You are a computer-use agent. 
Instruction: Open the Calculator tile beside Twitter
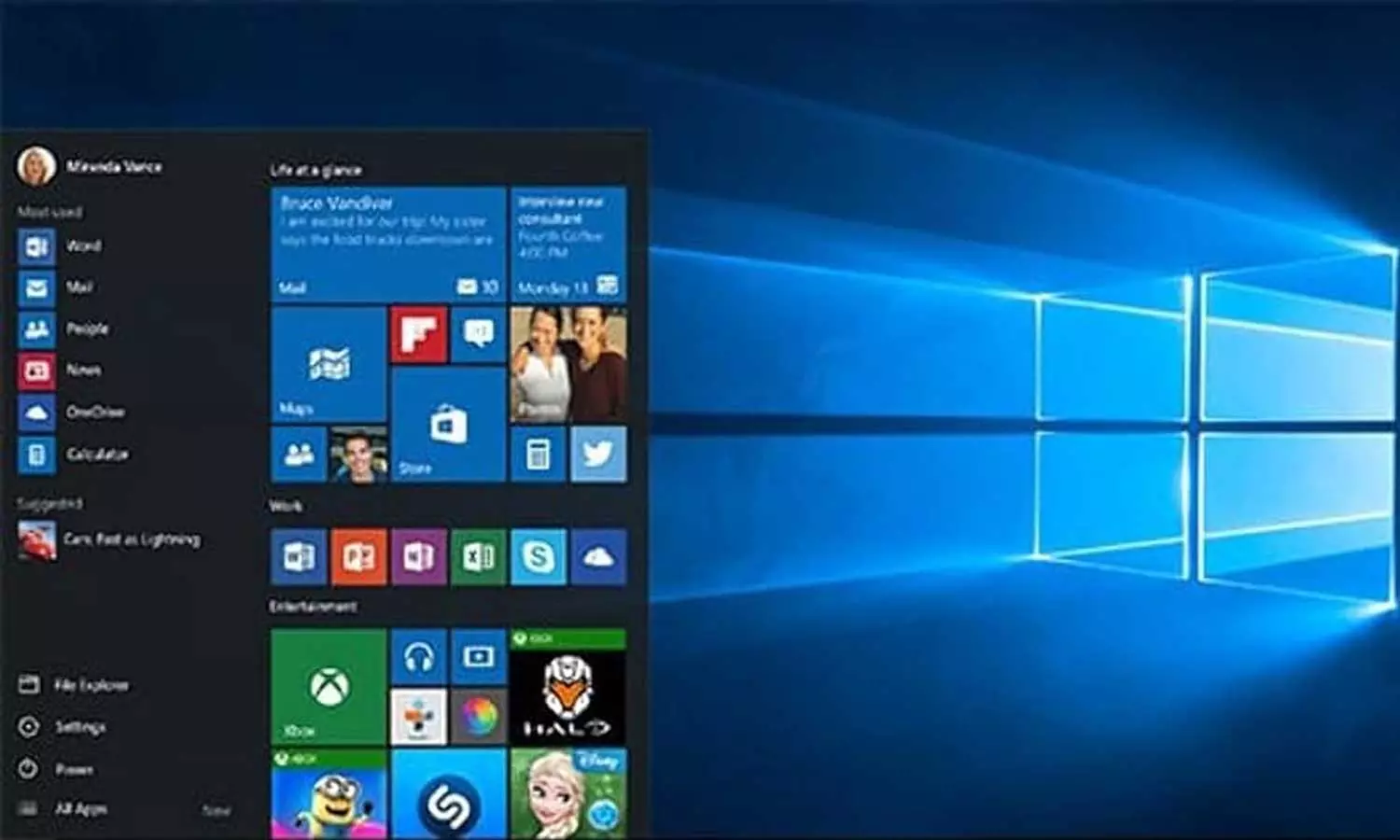click(539, 455)
